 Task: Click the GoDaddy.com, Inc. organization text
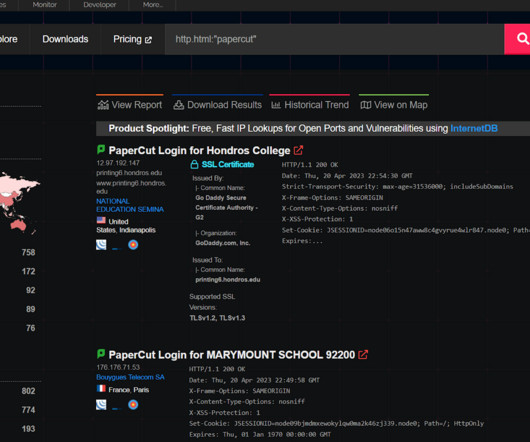(x=223, y=243)
